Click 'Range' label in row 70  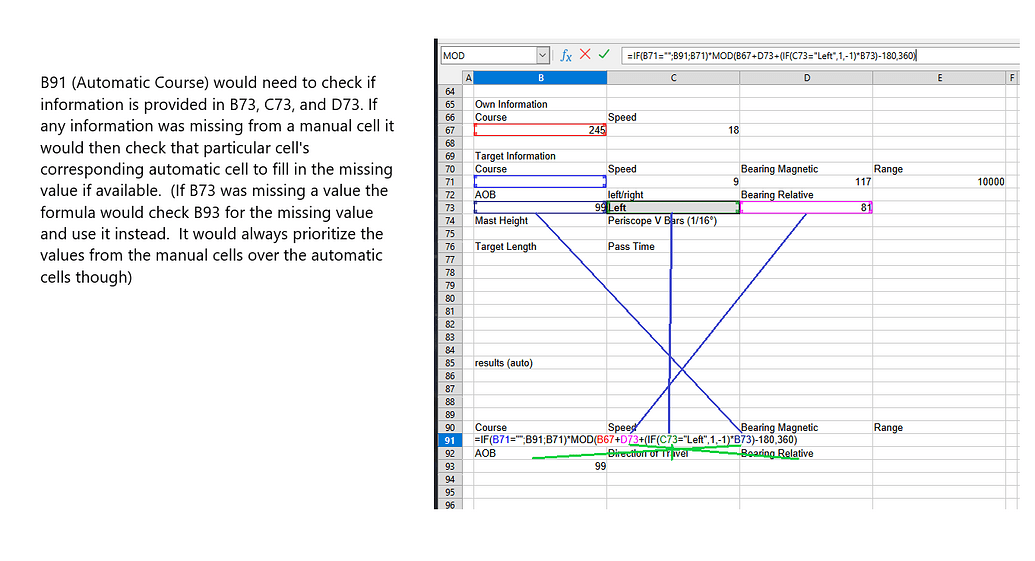[888, 169]
